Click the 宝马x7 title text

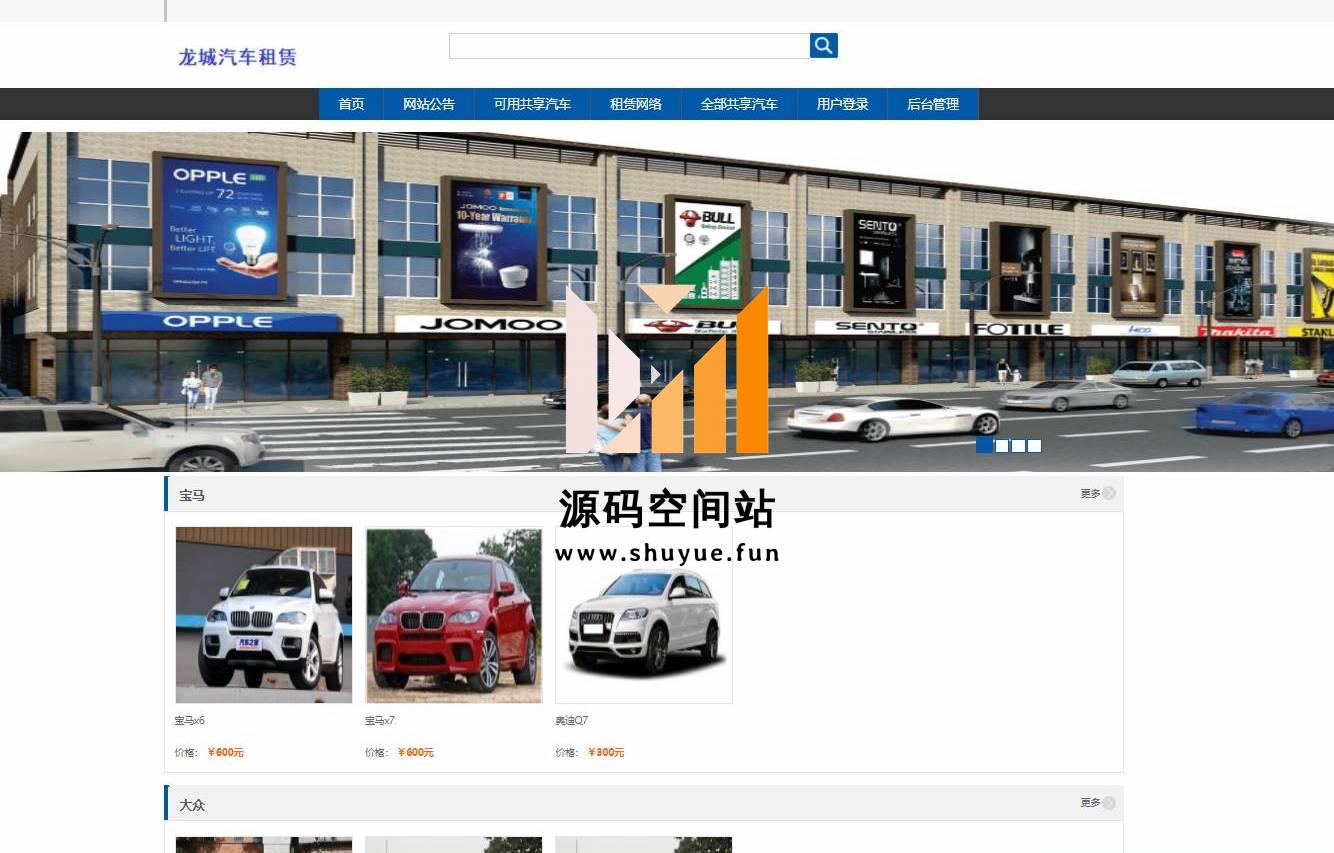(380, 720)
